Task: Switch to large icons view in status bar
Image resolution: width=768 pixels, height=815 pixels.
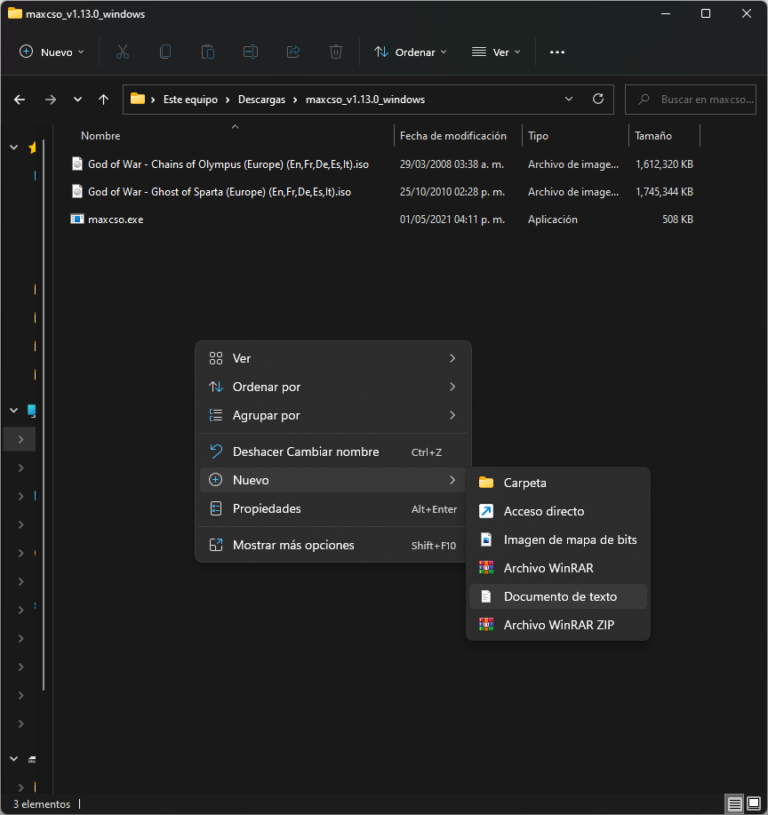Action: tap(753, 804)
